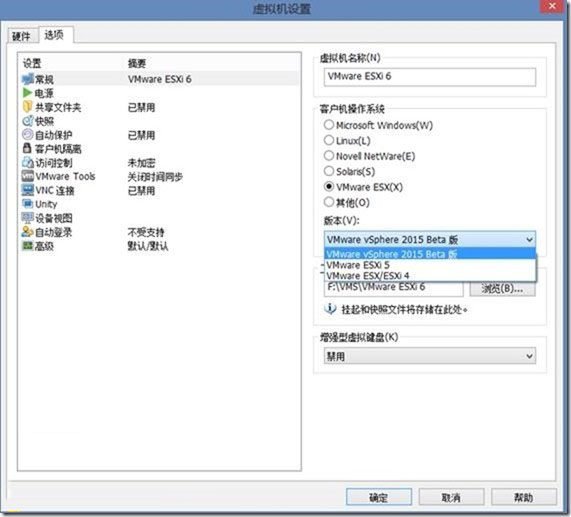This screenshot has height=517, width=571.
Task: Click the 共享文件夹 shared folders icon
Action: point(28,107)
